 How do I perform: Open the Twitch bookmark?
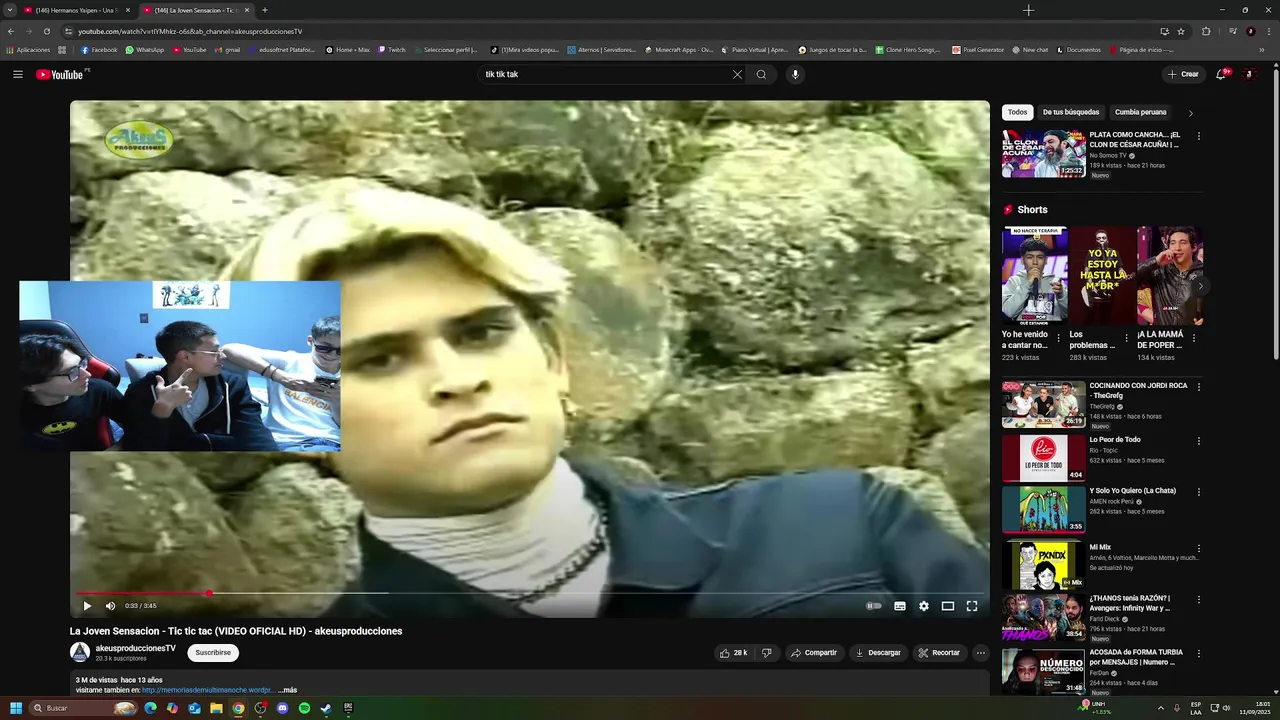pyautogui.click(x=392, y=50)
